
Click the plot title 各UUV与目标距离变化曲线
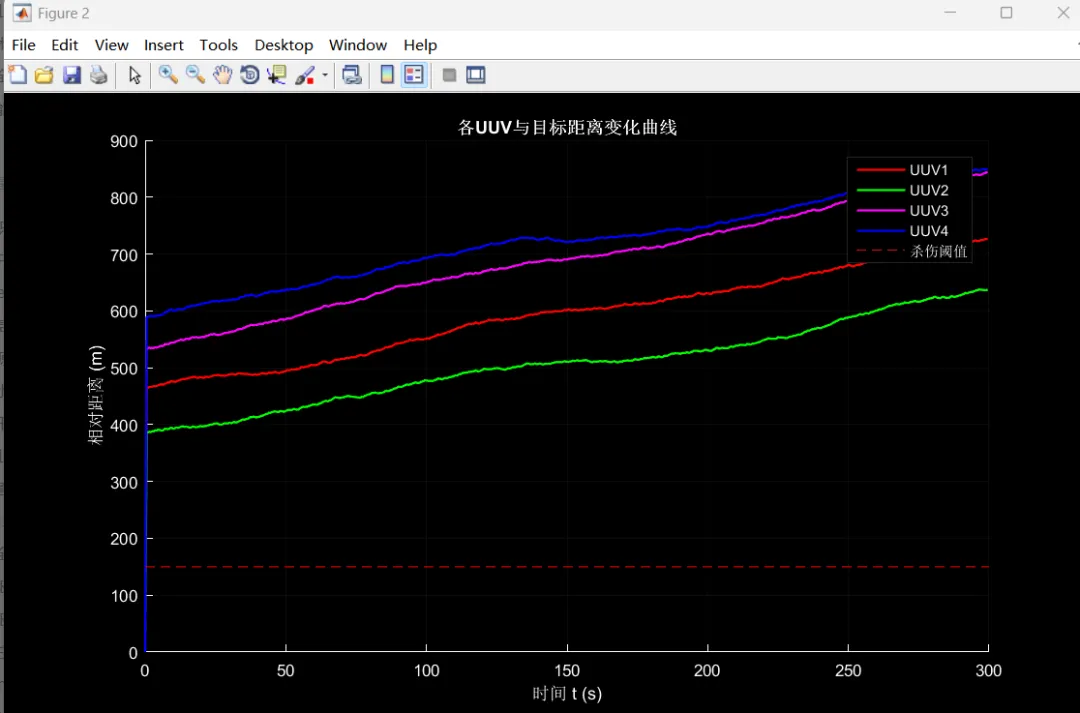coord(568,127)
